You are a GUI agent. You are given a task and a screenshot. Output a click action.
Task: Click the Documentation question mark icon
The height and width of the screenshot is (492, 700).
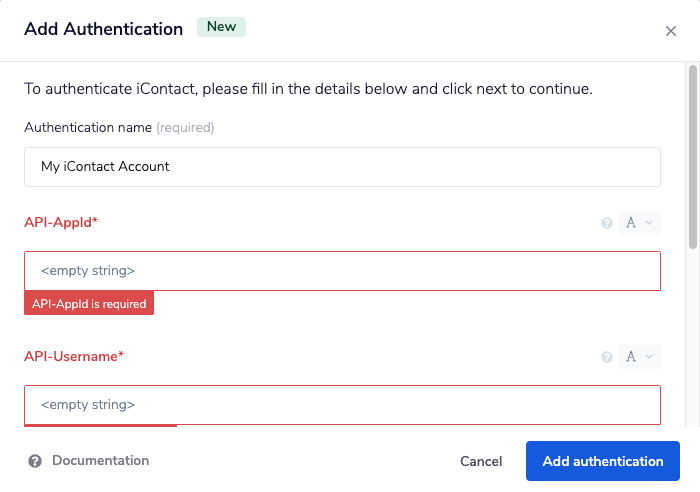click(x=35, y=461)
